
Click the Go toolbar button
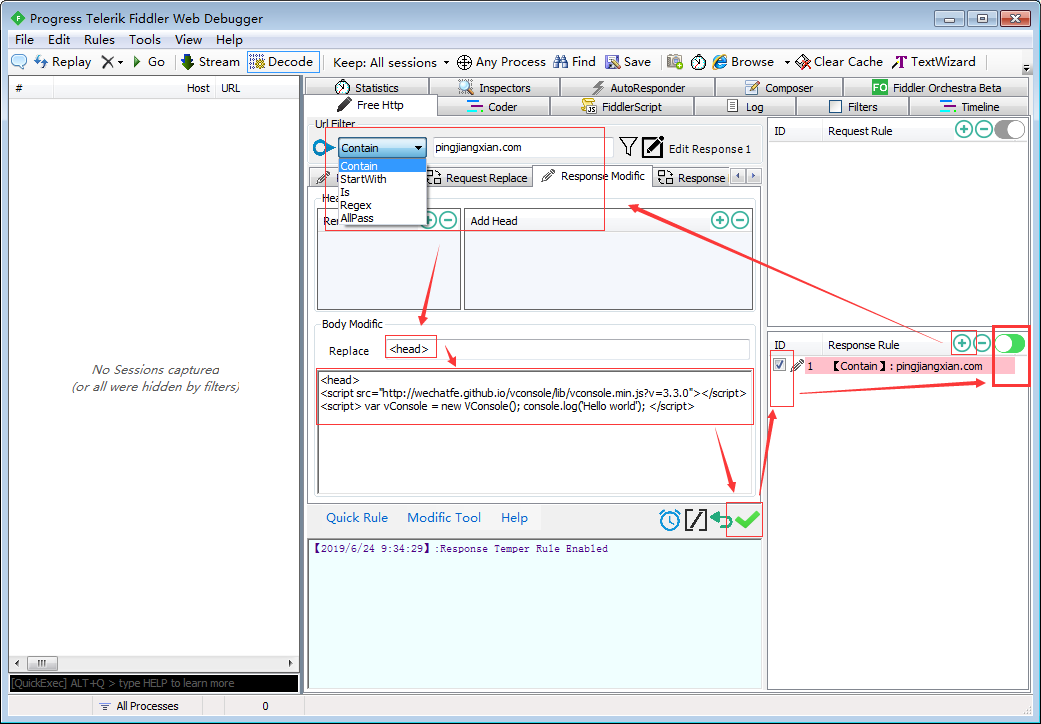pyautogui.click(x=149, y=62)
